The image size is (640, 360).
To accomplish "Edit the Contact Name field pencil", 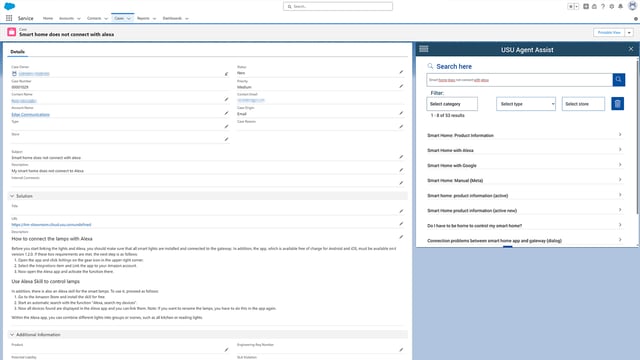I will pos(226,100).
